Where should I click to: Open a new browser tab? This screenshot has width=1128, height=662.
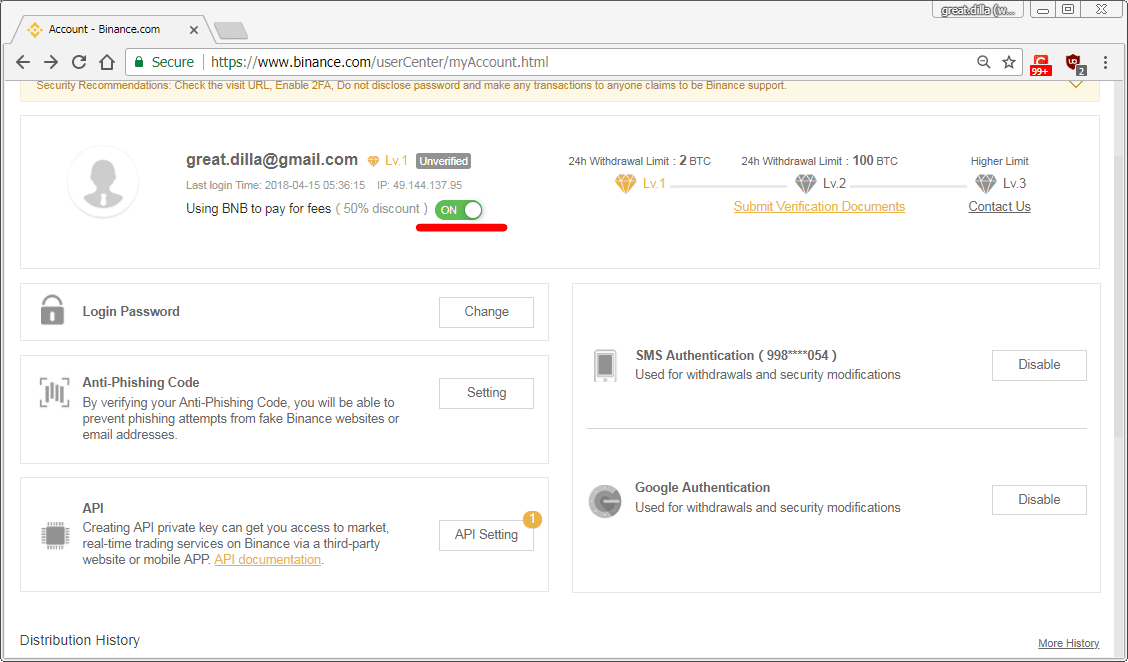[231, 30]
